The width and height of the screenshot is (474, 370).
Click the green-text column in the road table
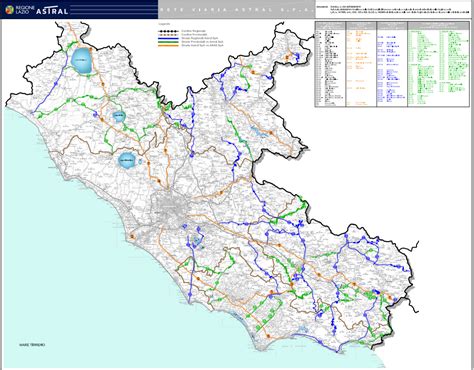coord(439,64)
